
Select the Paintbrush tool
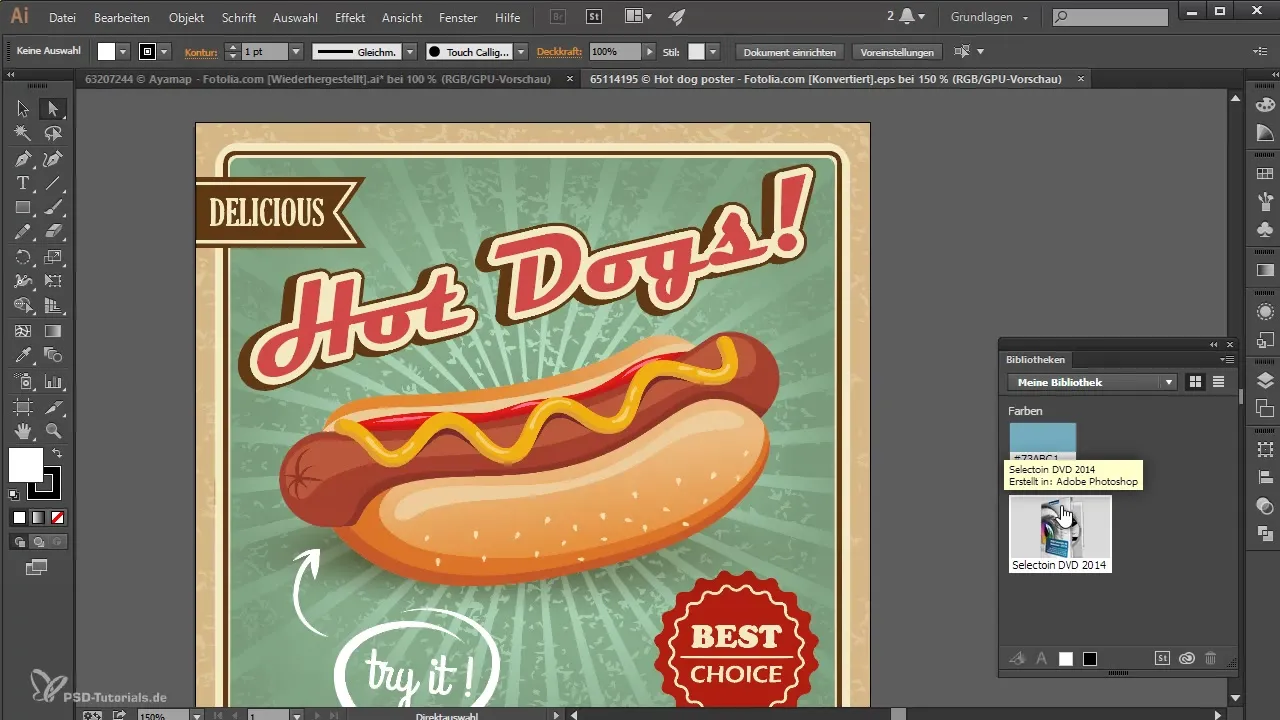click(x=53, y=208)
